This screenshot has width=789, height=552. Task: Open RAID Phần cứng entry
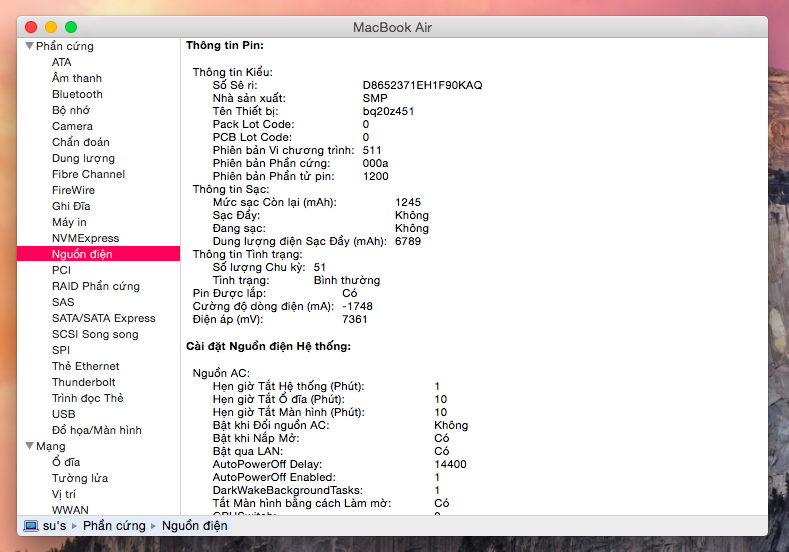coord(96,286)
